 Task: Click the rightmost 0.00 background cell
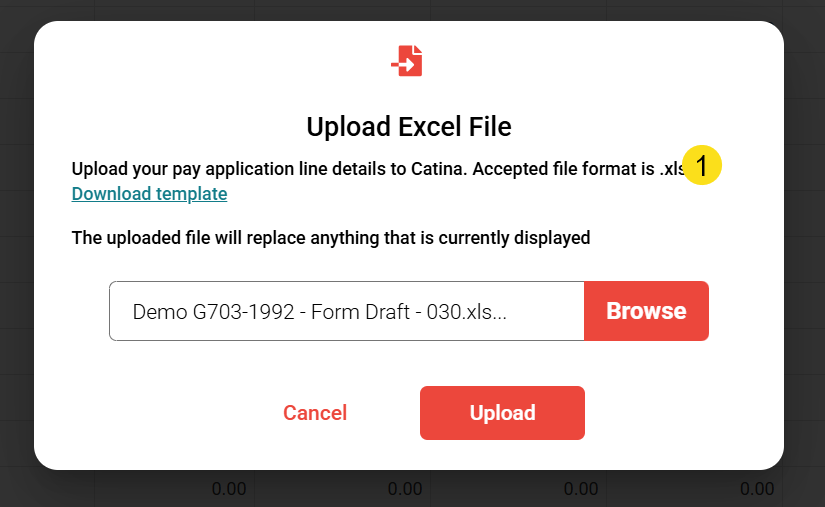click(x=756, y=489)
